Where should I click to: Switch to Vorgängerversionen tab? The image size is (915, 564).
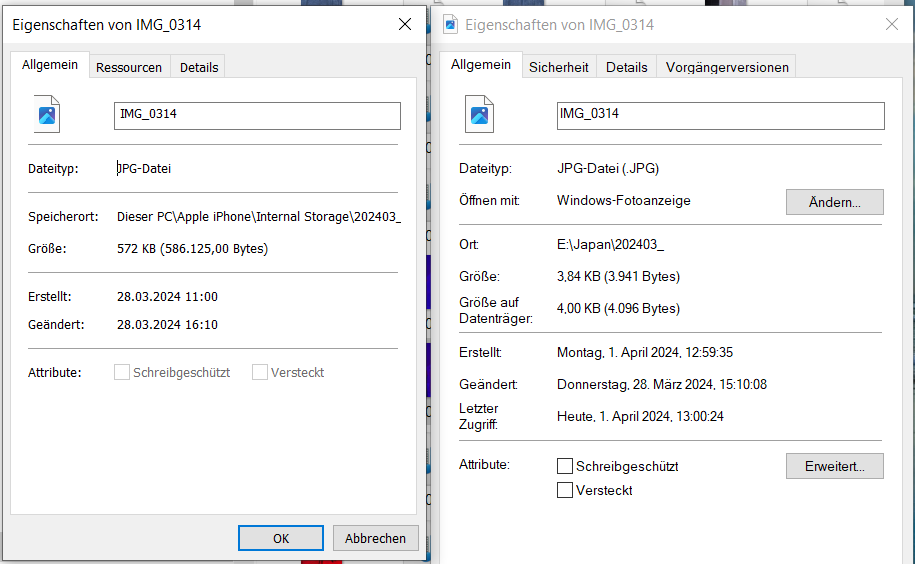pyautogui.click(x=727, y=67)
